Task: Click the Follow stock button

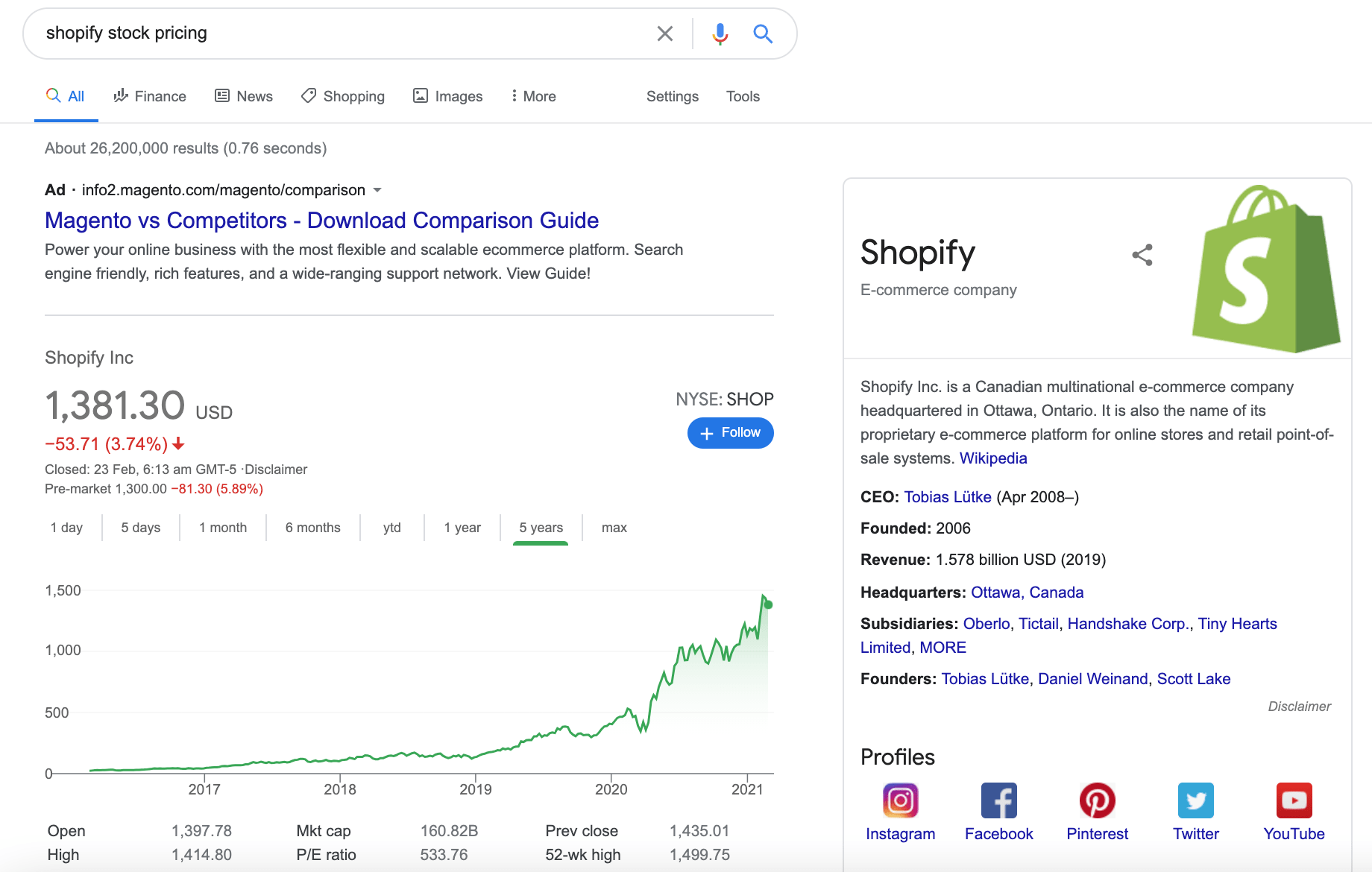Action: [731, 433]
